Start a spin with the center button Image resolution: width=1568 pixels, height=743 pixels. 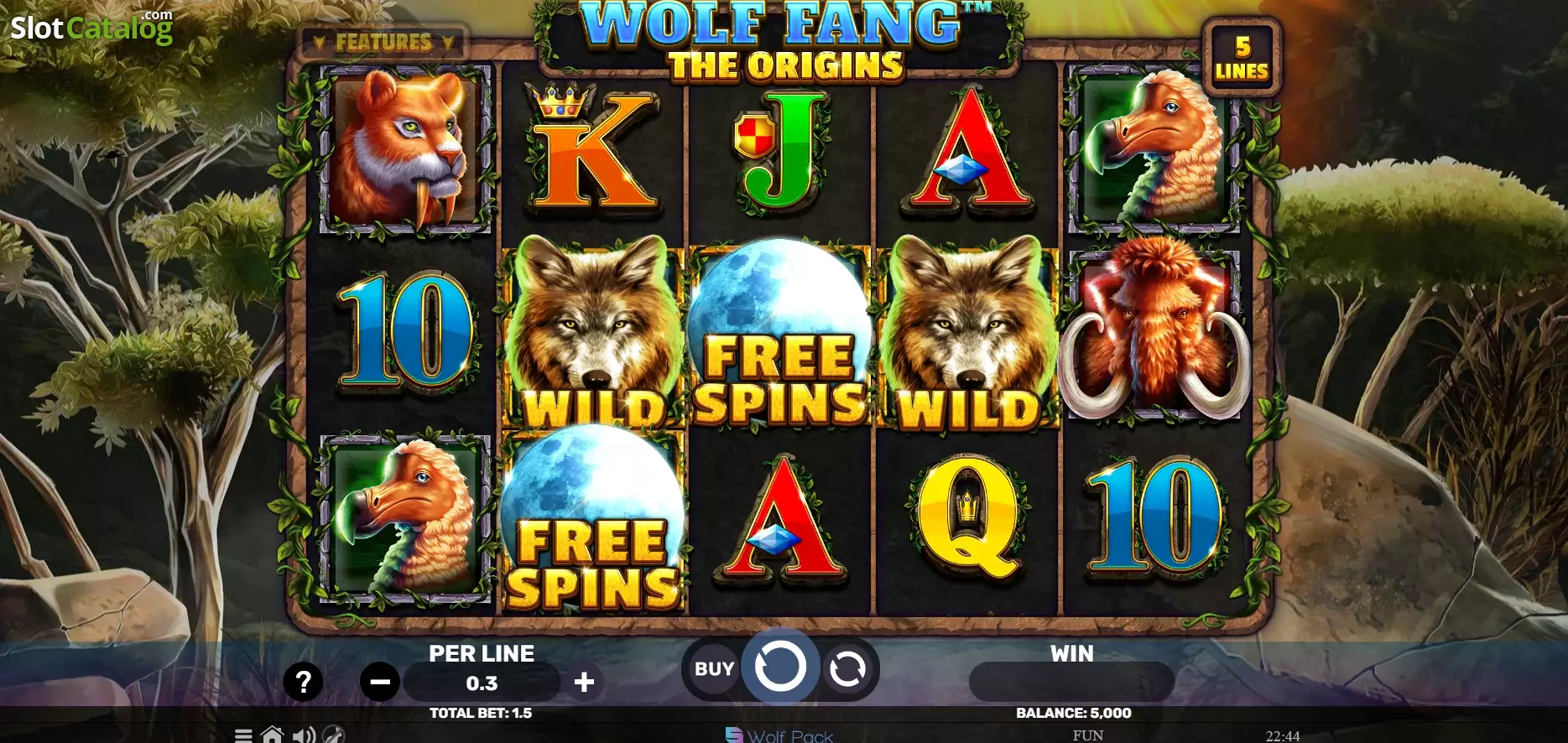(780, 668)
